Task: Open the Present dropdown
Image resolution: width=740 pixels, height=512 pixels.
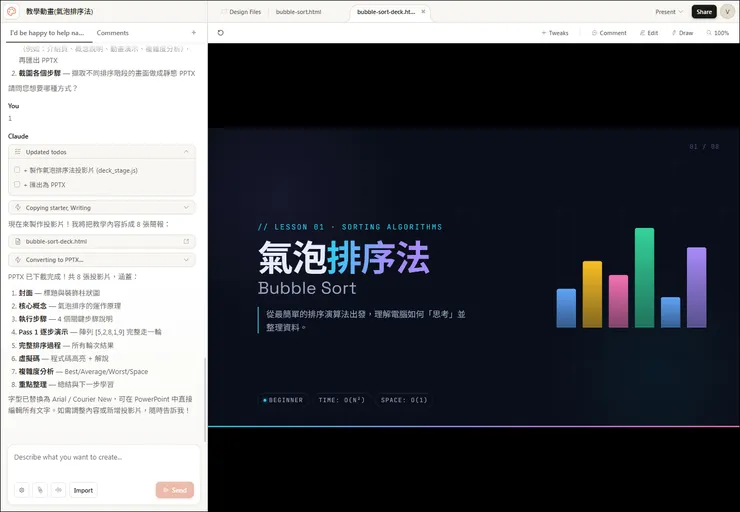Action: [x=669, y=12]
